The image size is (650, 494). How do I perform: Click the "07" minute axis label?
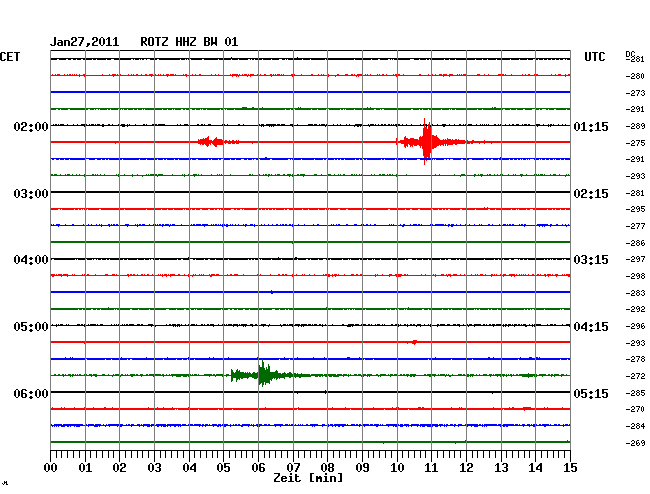(x=293, y=468)
